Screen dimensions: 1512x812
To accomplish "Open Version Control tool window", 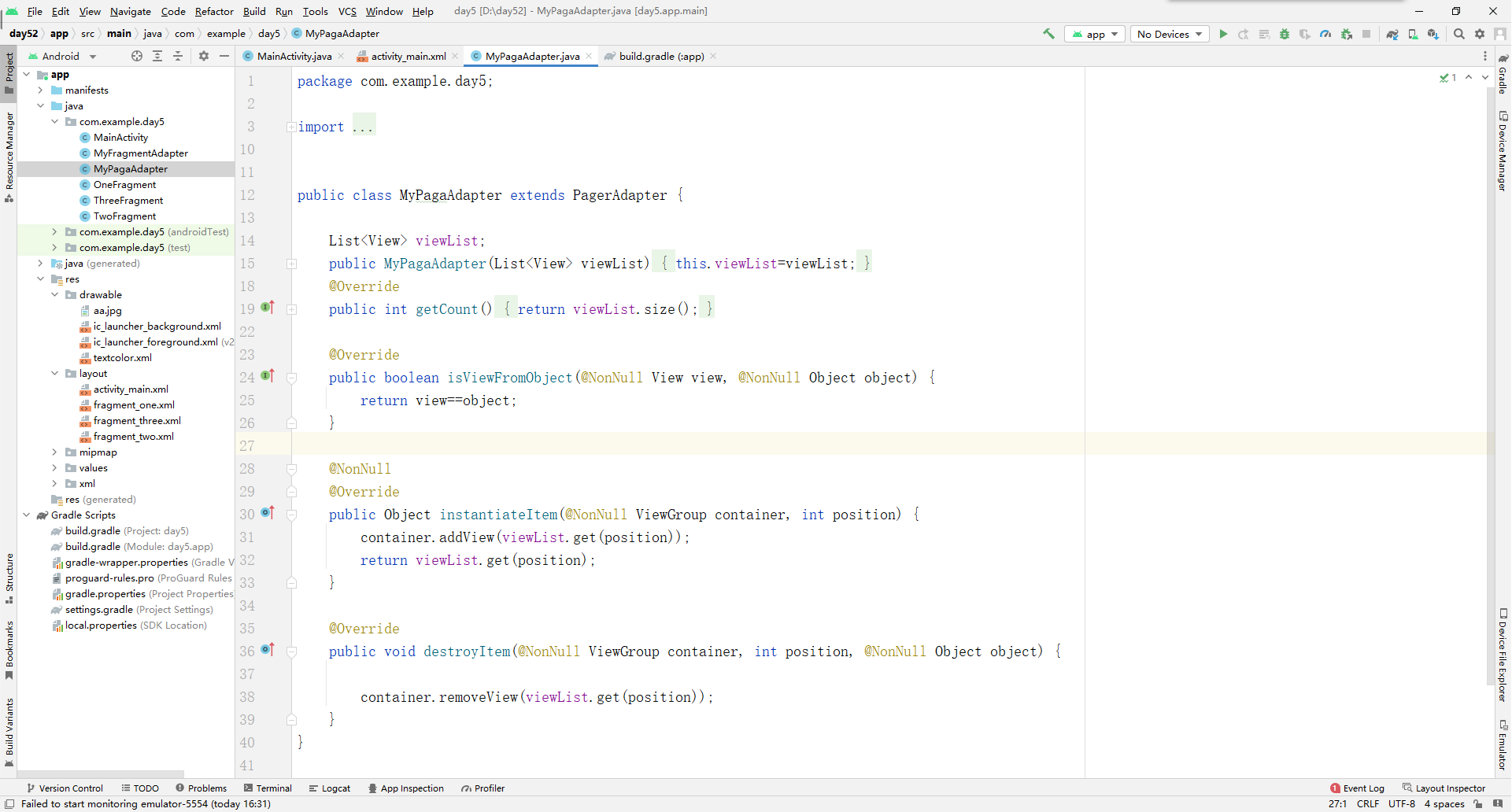I will (x=65, y=788).
